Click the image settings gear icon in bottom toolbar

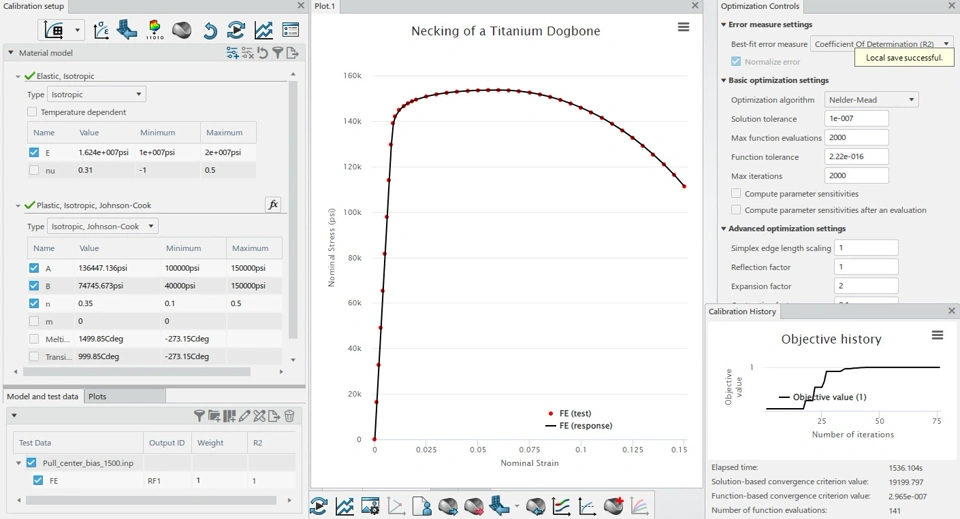[x=370, y=506]
